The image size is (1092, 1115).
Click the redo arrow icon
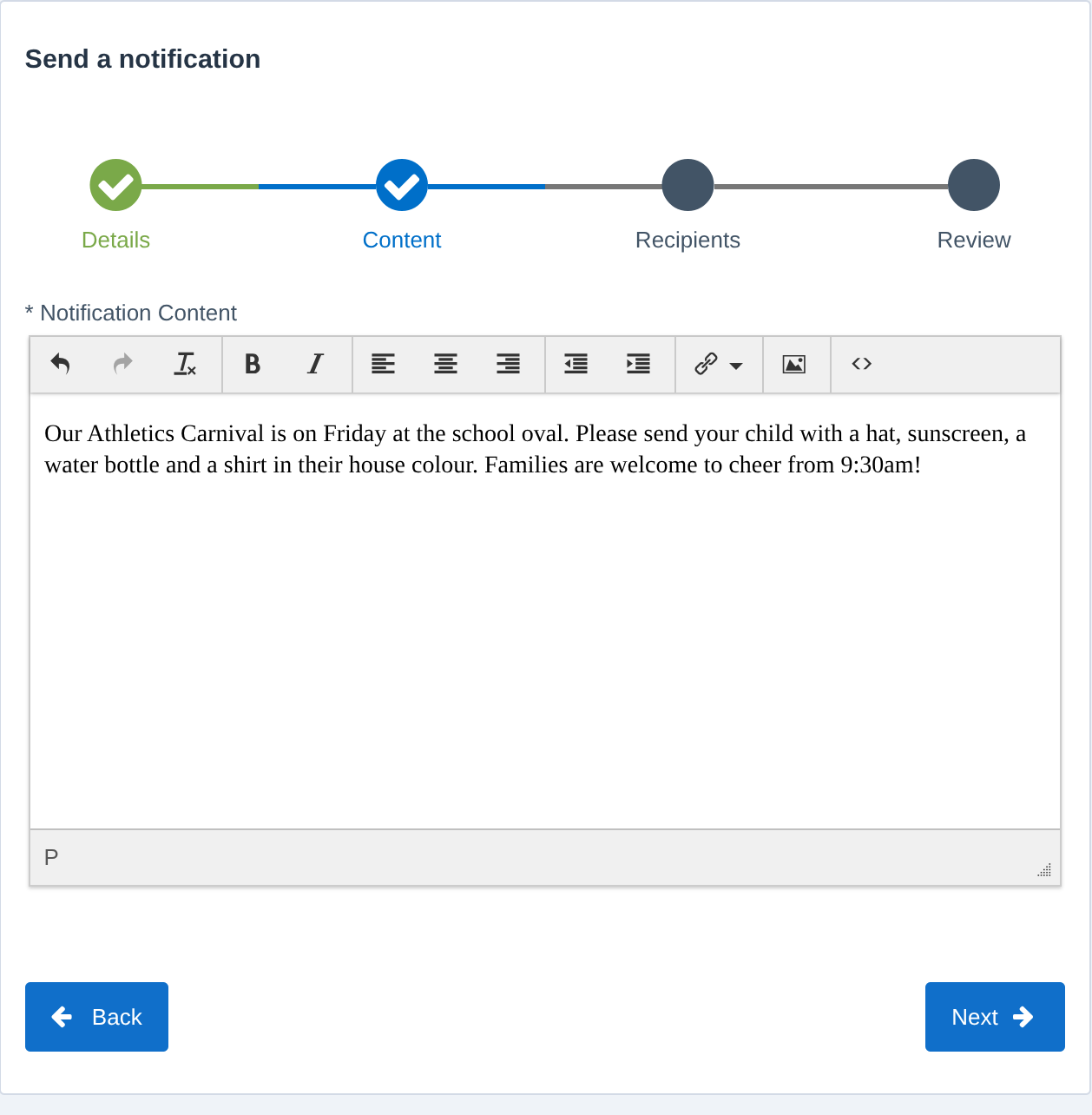[123, 364]
